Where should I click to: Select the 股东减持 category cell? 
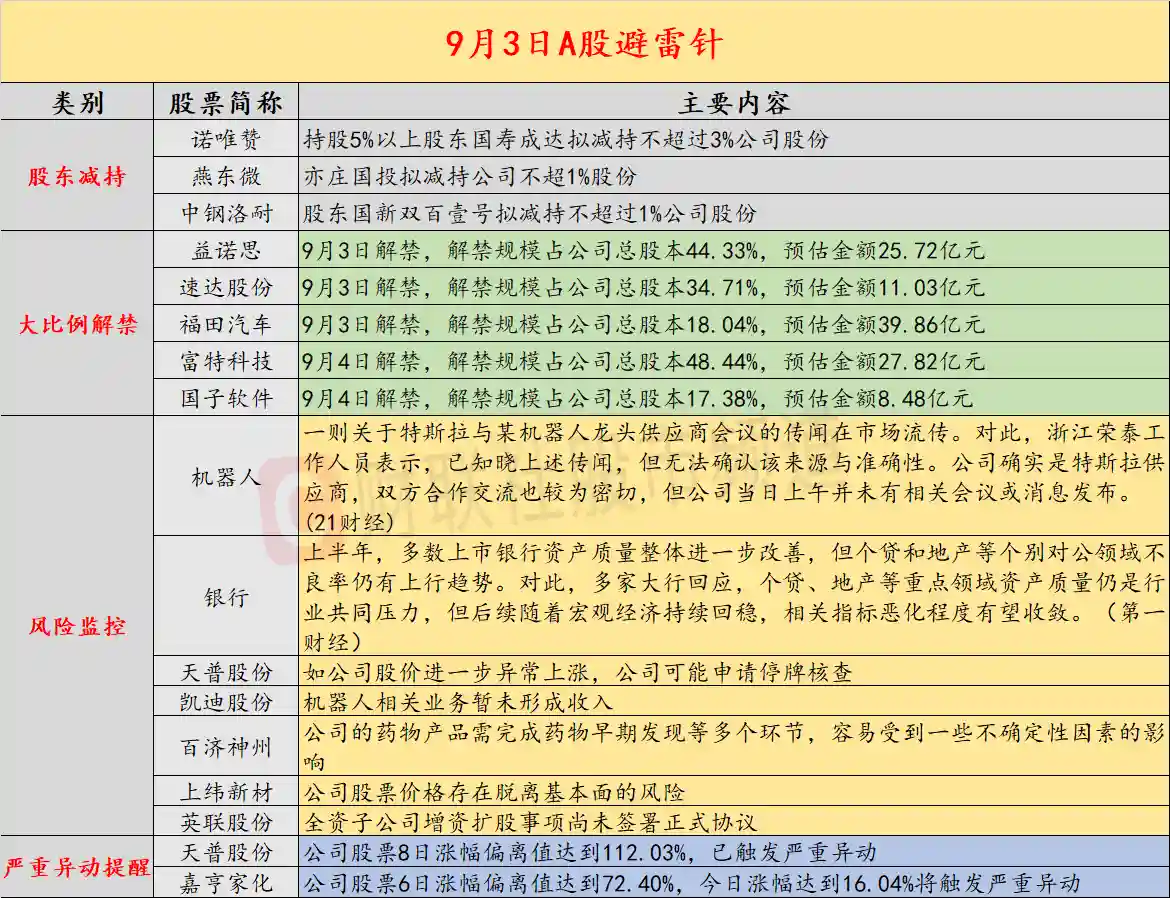75,175
